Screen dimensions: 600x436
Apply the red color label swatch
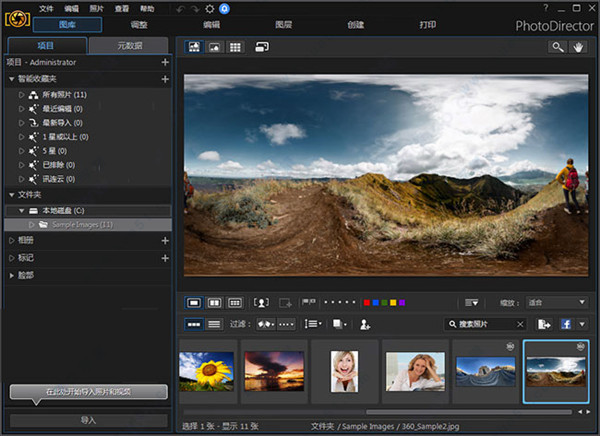367,302
